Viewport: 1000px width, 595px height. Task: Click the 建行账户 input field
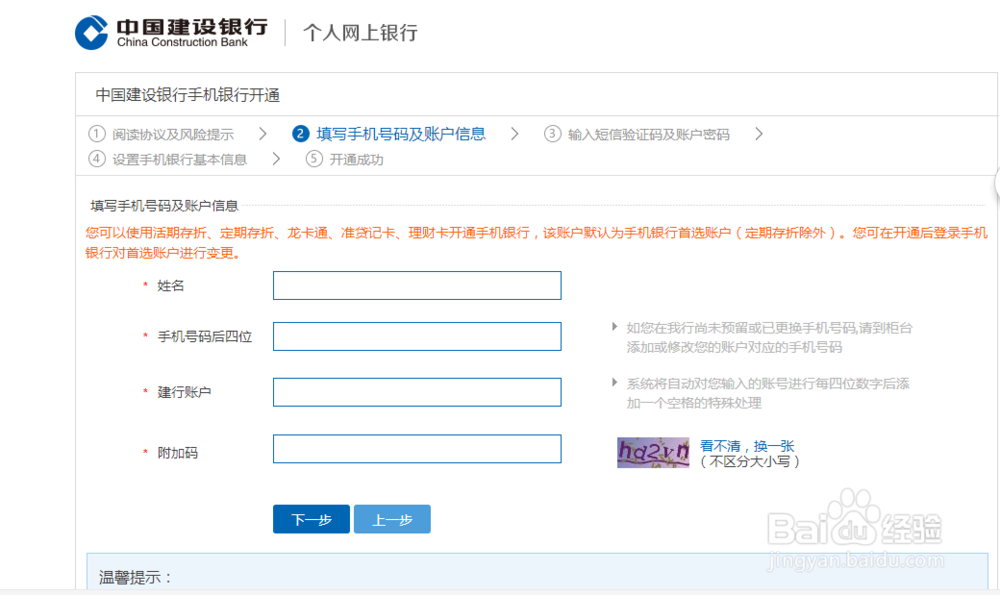(417, 392)
